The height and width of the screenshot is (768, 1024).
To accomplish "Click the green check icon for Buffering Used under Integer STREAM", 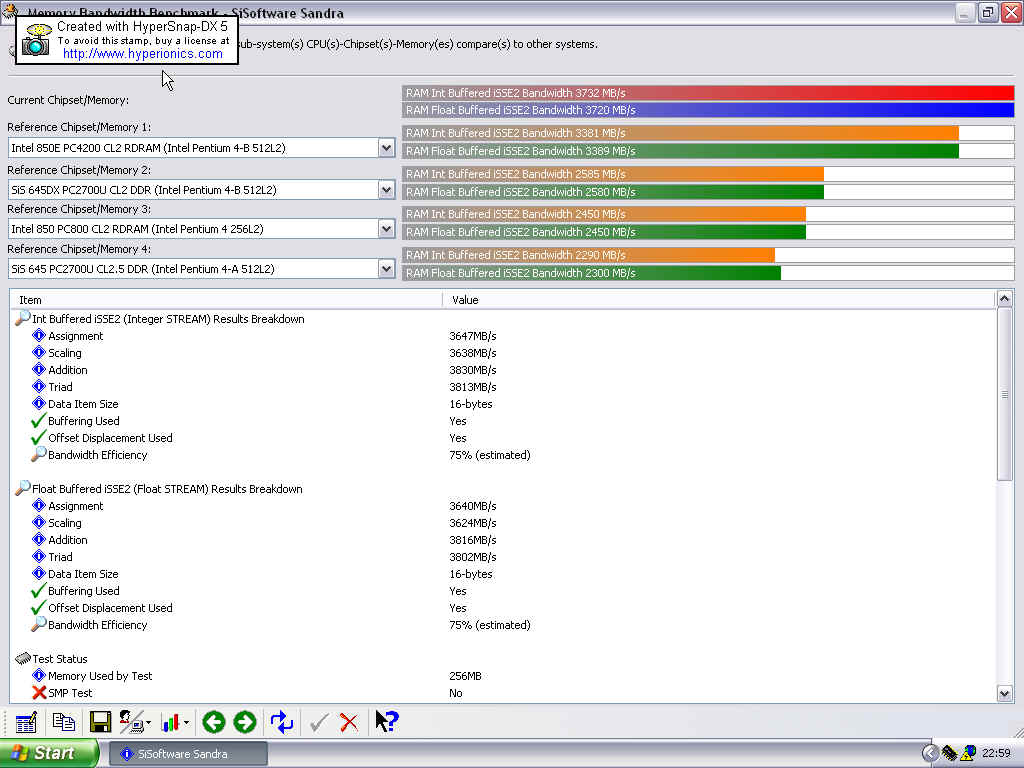I will point(39,421).
